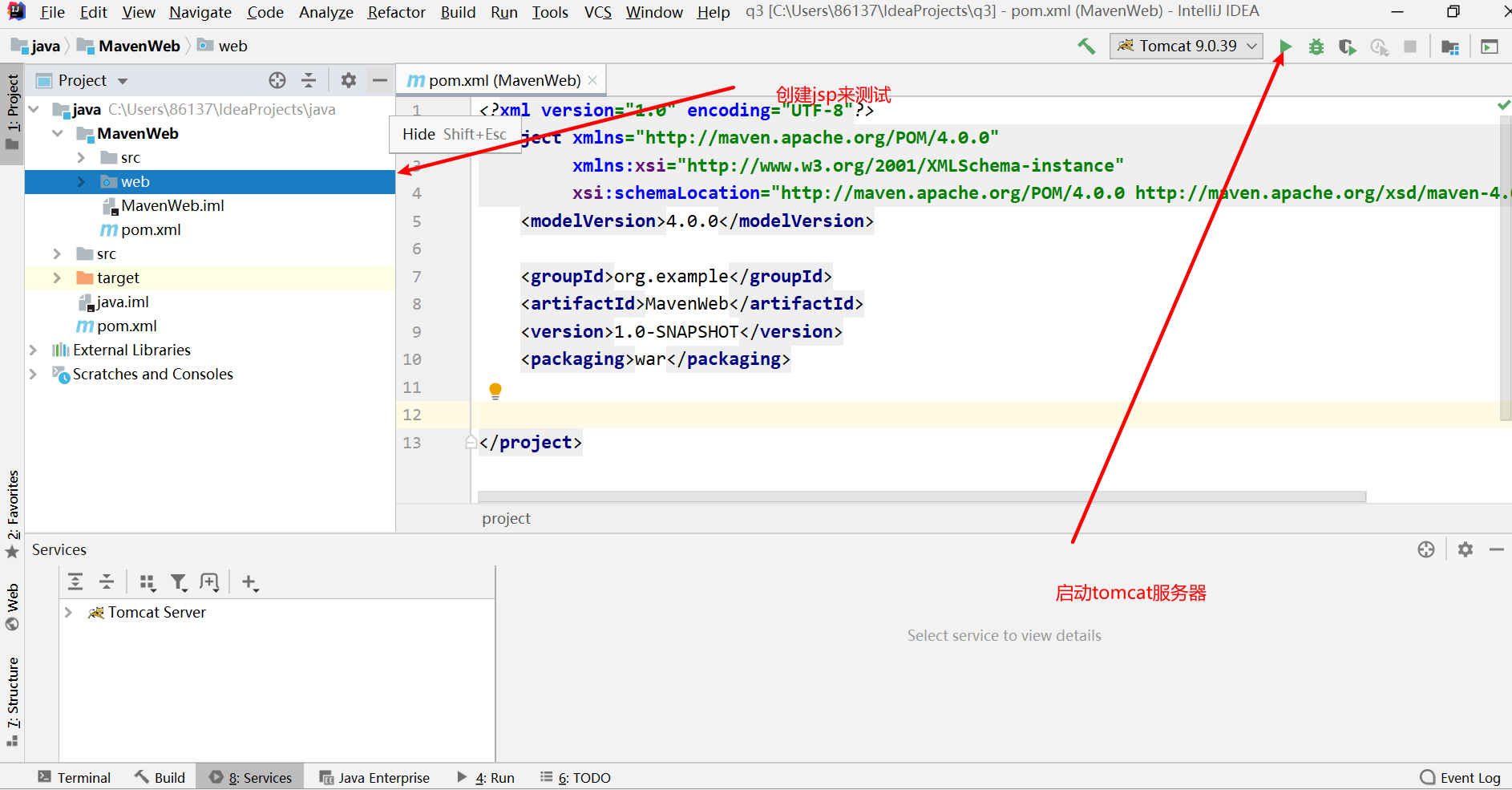Open the Refactor menu
Image resolution: width=1512 pixels, height=790 pixels.
(x=396, y=12)
